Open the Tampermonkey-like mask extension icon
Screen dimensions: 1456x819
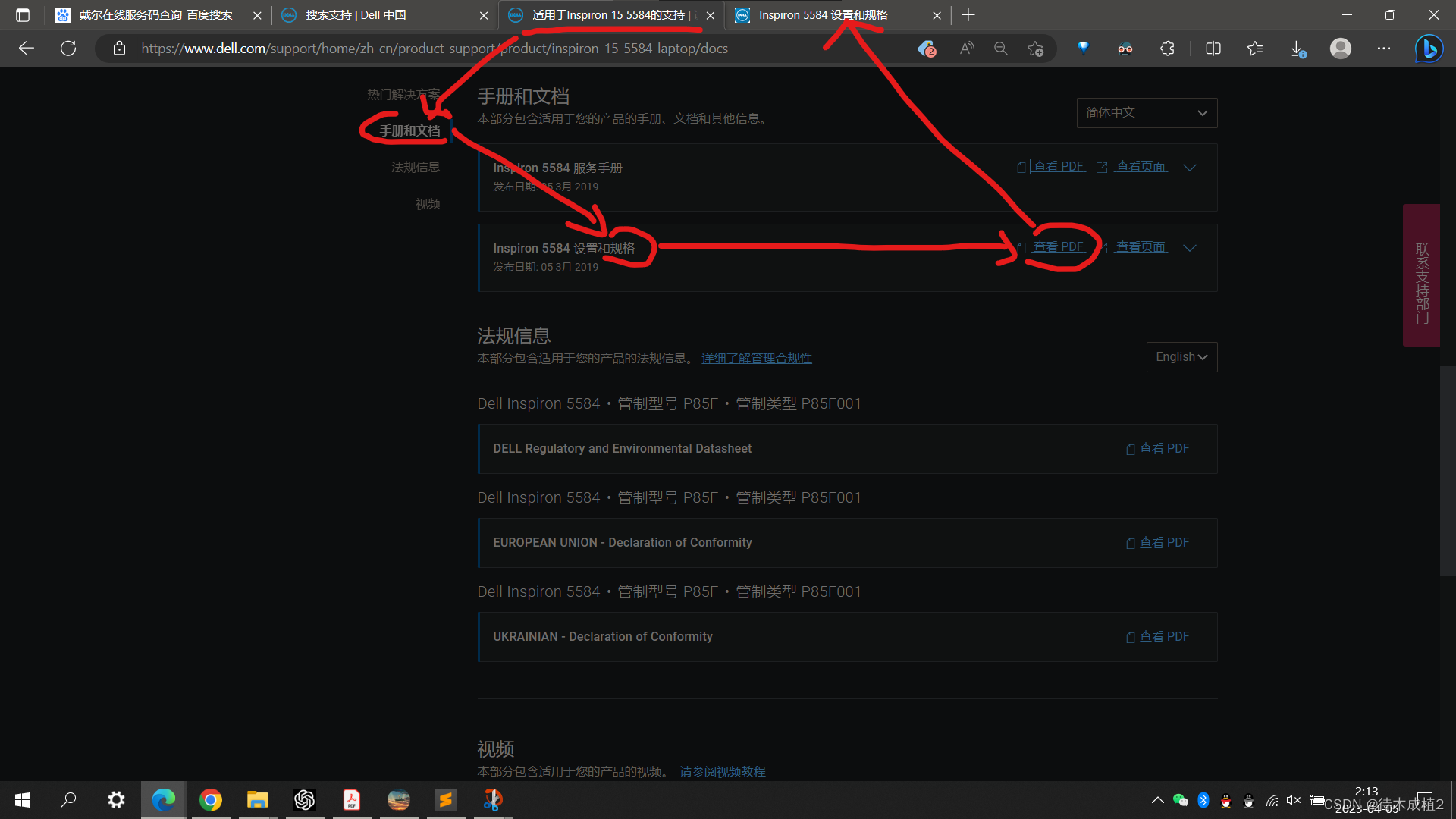[x=1125, y=49]
